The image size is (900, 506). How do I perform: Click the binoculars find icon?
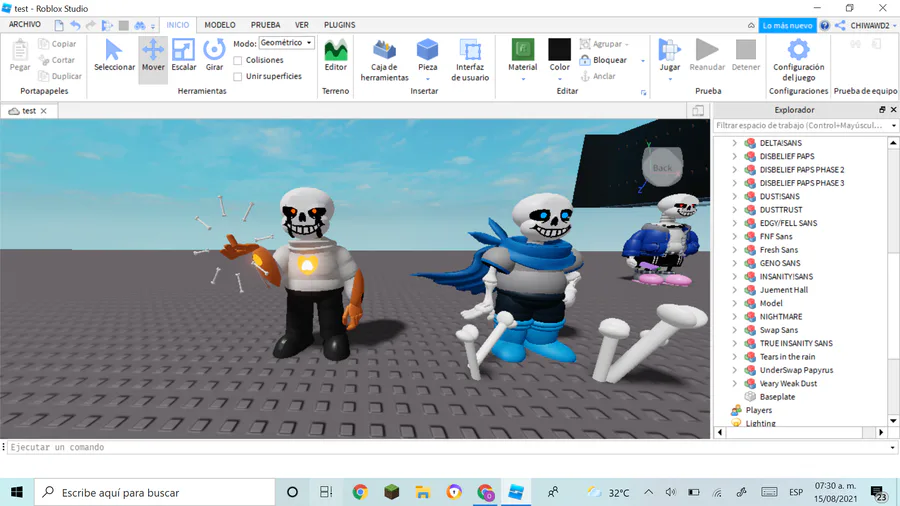[140, 25]
